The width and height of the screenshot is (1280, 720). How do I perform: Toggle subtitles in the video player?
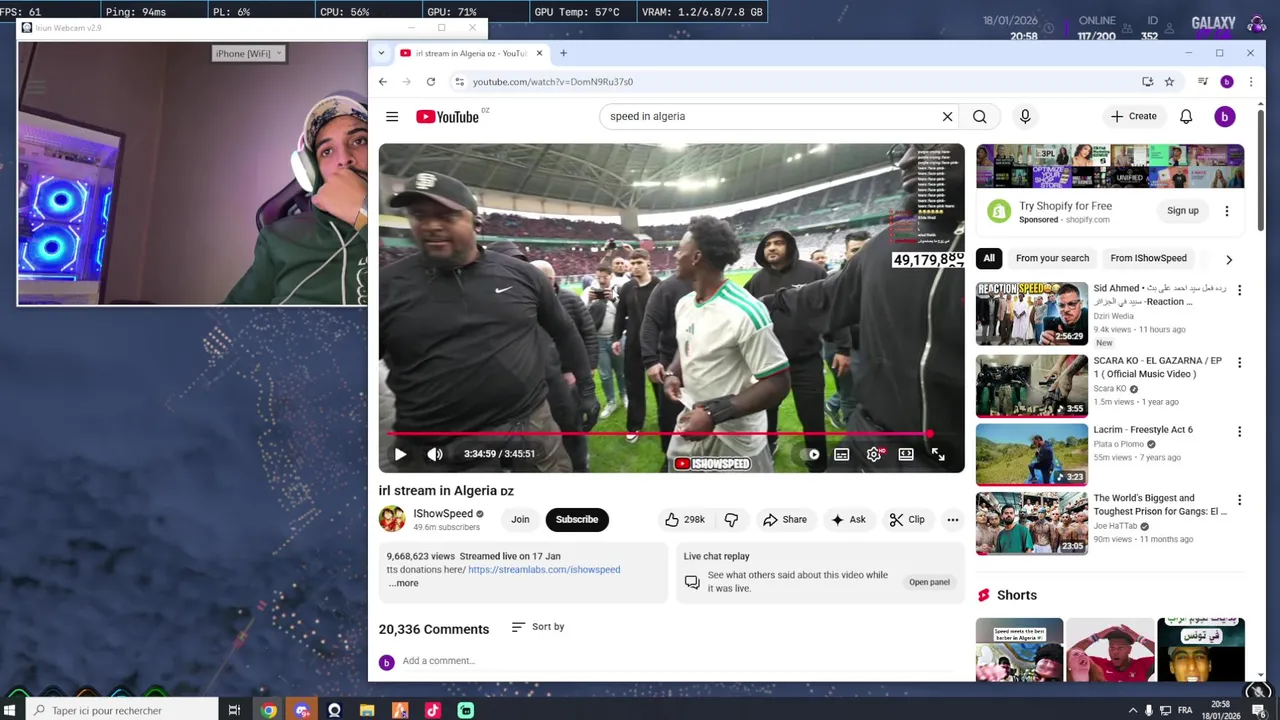[842, 454]
